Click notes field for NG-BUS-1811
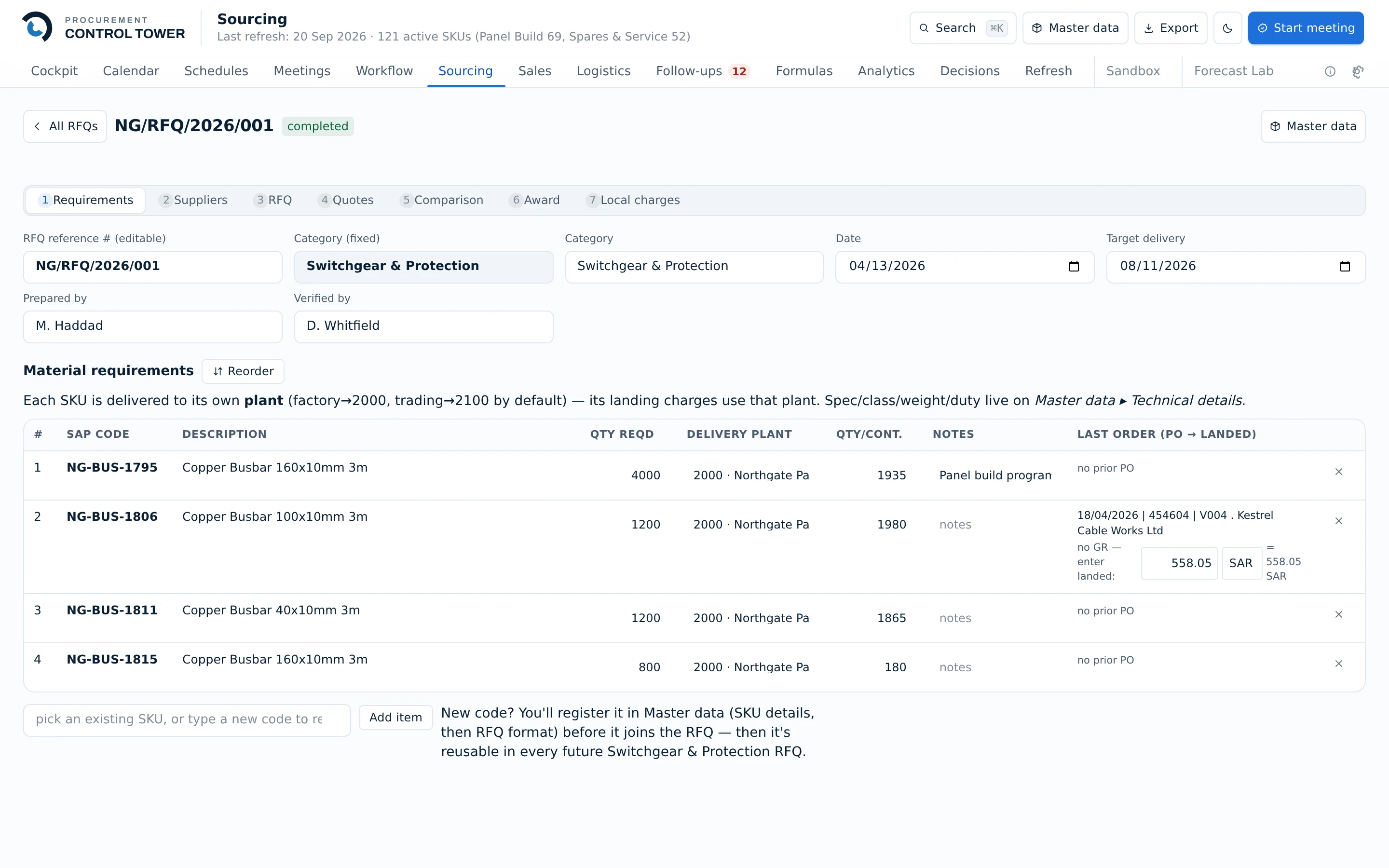The height and width of the screenshot is (868, 1389). [x=995, y=618]
